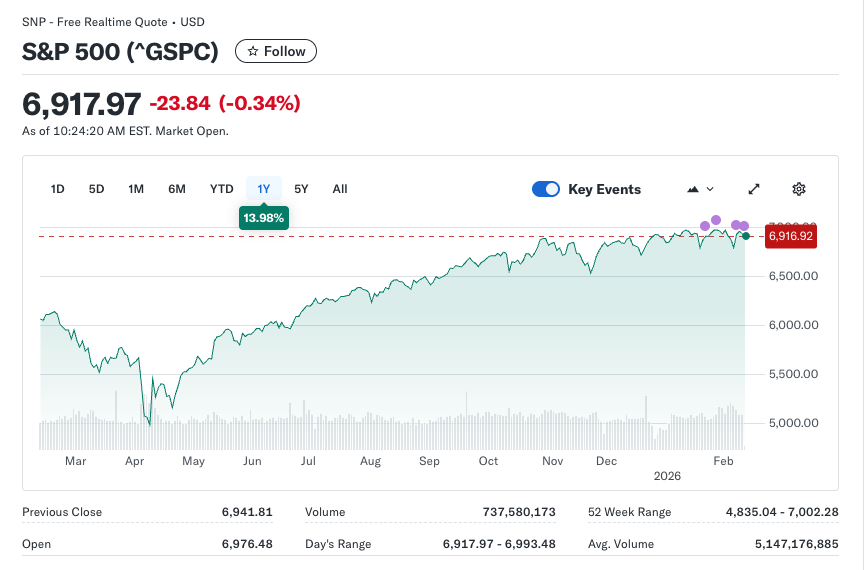Expand the chart to full screen

[755, 189]
